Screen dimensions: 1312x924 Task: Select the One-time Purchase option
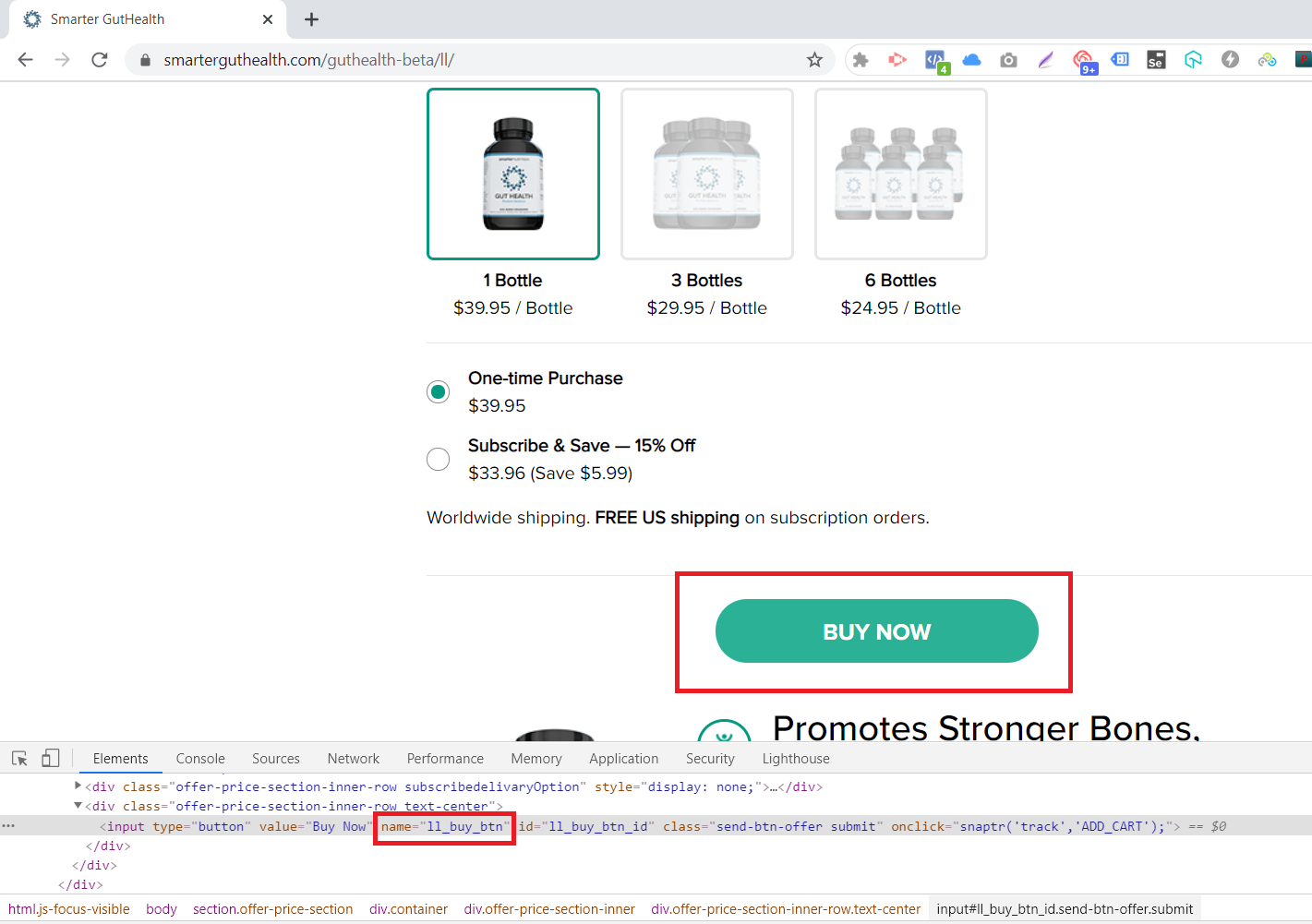click(439, 391)
